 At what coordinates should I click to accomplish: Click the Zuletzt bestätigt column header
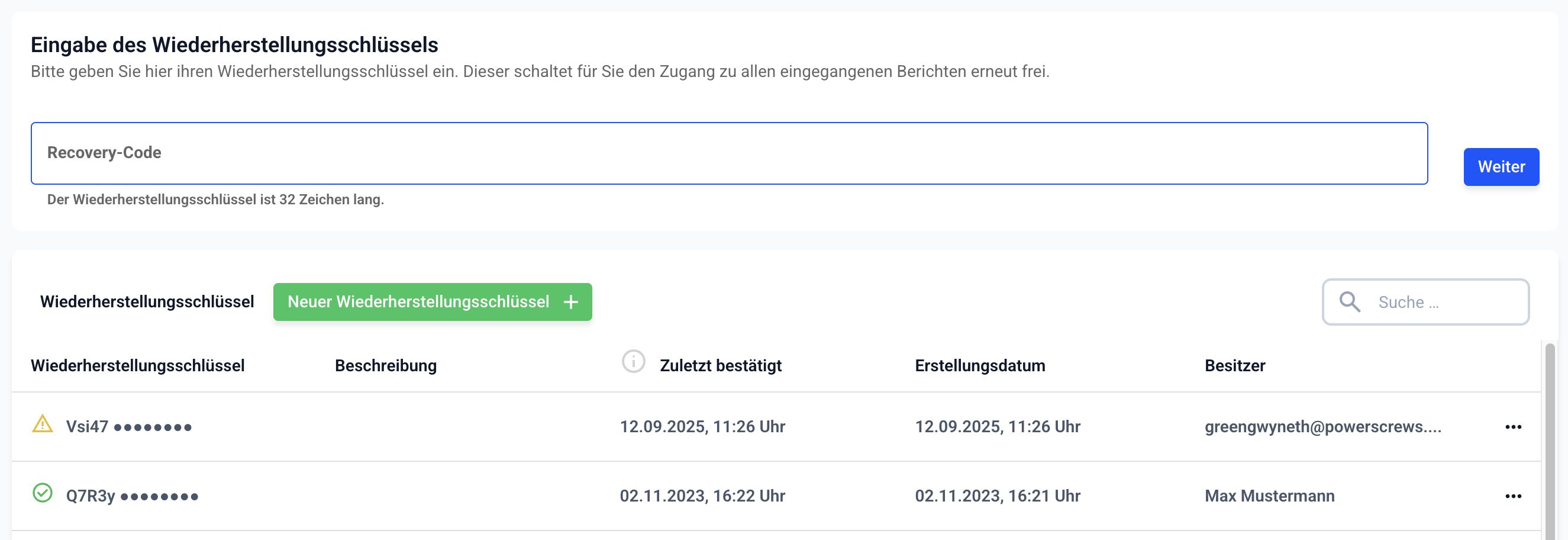pos(720,366)
